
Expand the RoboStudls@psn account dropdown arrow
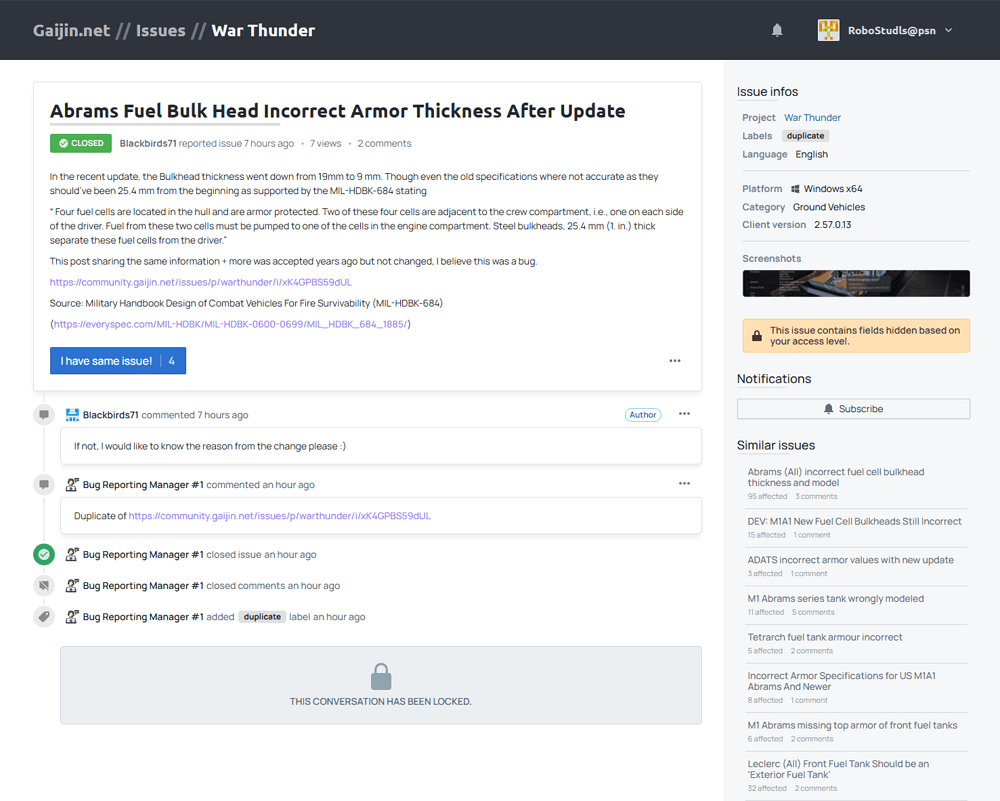[948, 30]
